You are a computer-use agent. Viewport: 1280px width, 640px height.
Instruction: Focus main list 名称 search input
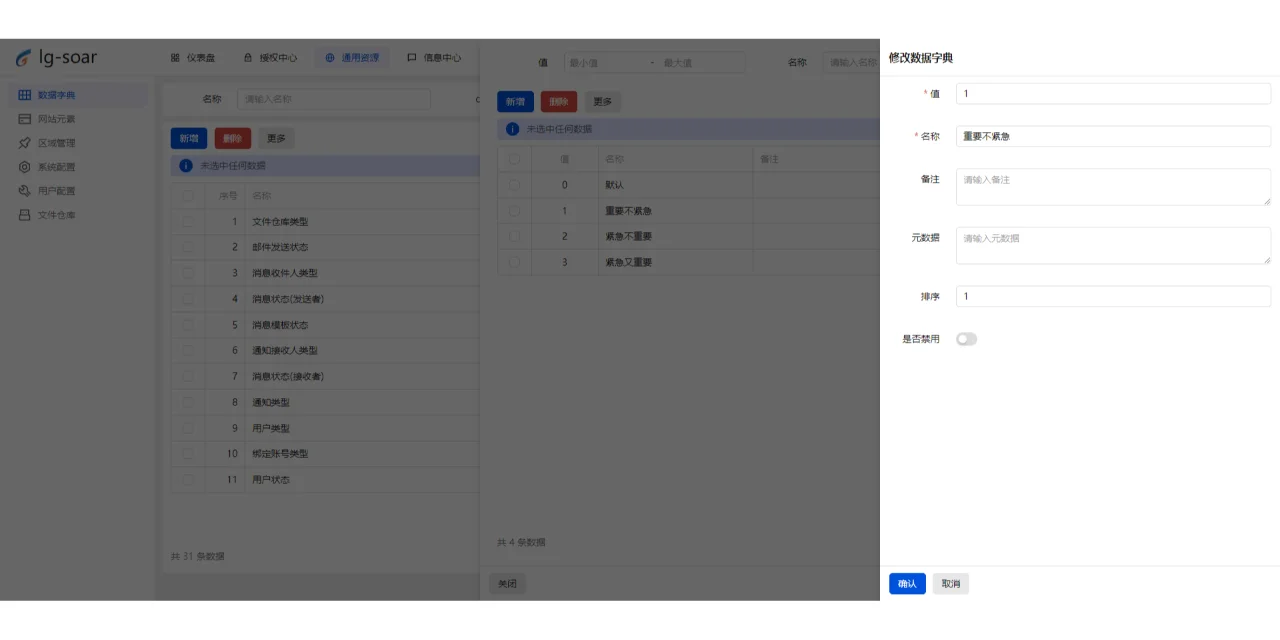pos(334,99)
